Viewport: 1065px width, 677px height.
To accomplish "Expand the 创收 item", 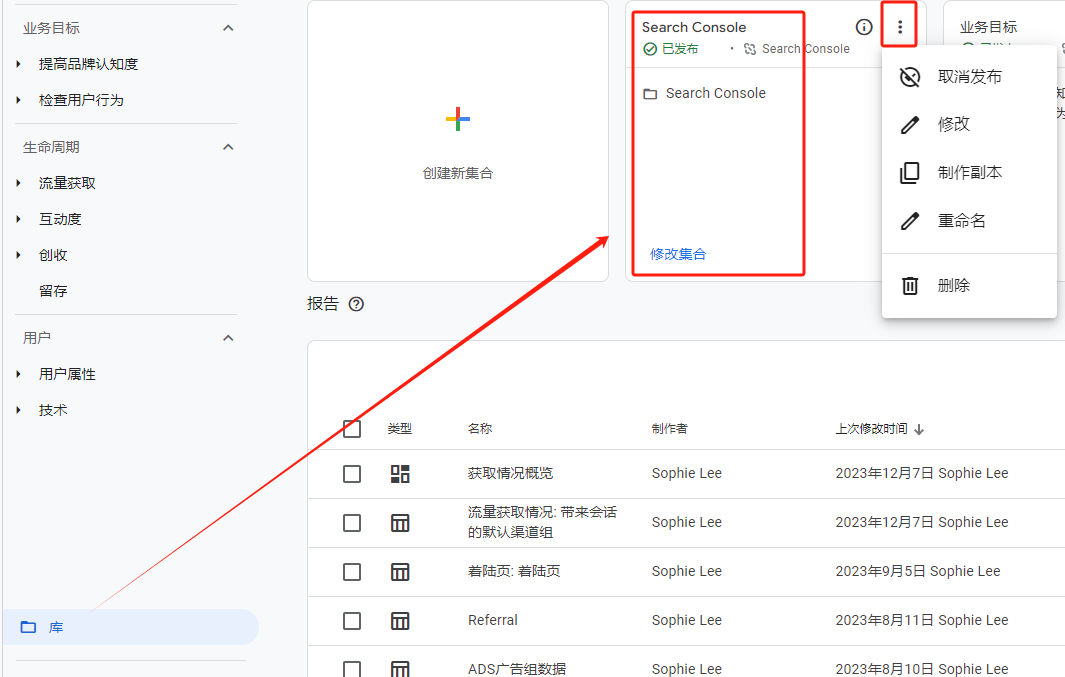I will pyautogui.click(x=18, y=255).
